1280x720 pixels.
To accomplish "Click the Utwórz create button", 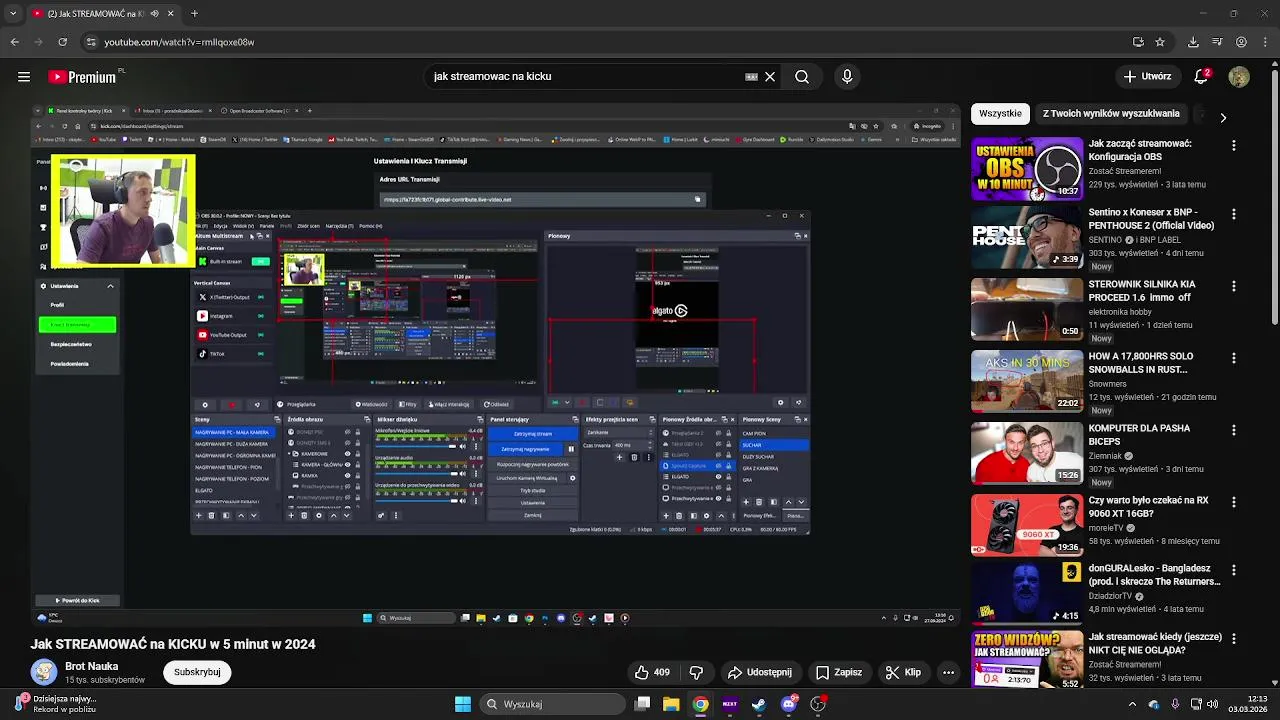I will pyautogui.click(x=1146, y=76).
